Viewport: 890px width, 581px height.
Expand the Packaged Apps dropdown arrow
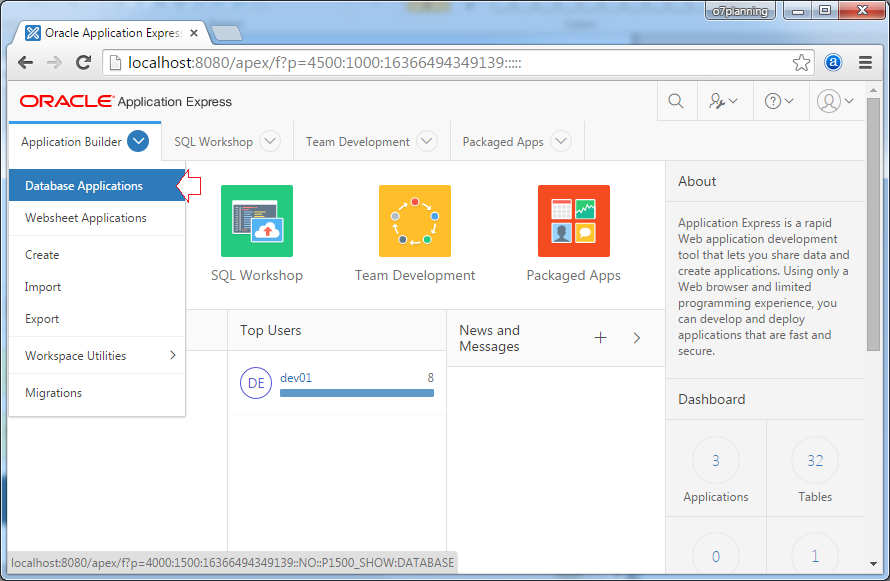tap(561, 141)
